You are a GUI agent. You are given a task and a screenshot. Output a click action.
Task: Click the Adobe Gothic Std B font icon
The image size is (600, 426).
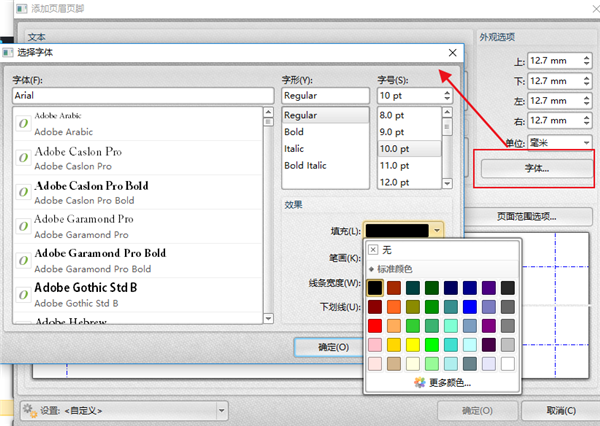[x=23, y=295]
